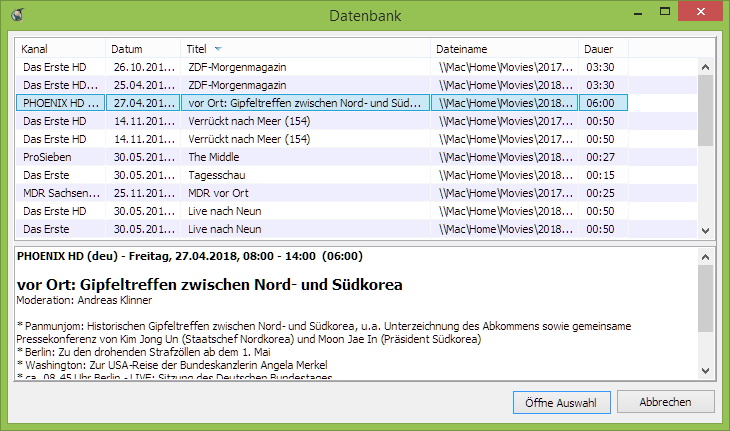The width and height of the screenshot is (730, 431).
Task: Click the Titel column sort arrow
Action: pyautogui.click(x=218, y=49)
